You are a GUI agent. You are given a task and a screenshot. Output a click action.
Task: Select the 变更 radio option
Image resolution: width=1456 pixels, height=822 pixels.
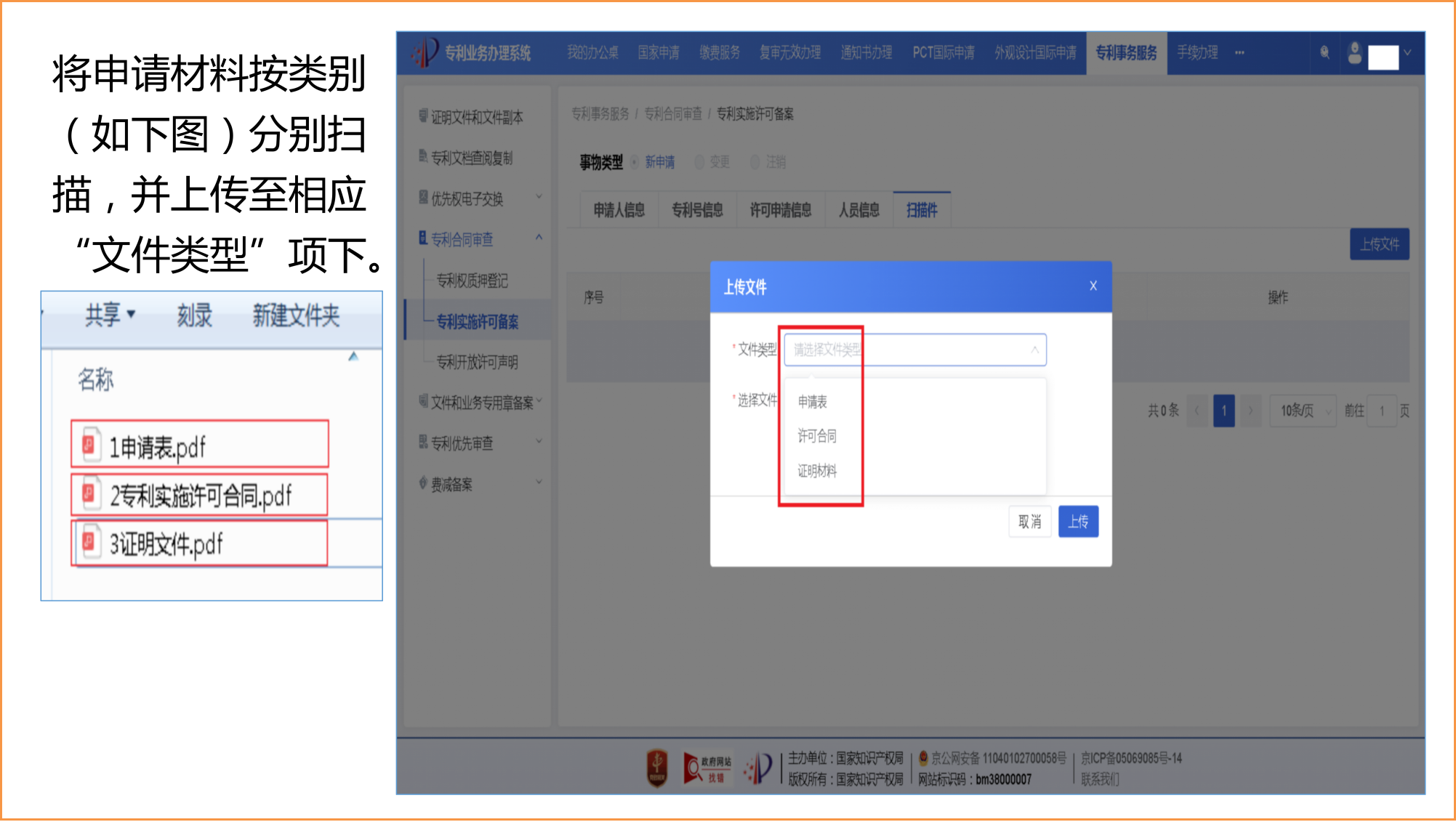coord(699,162)
